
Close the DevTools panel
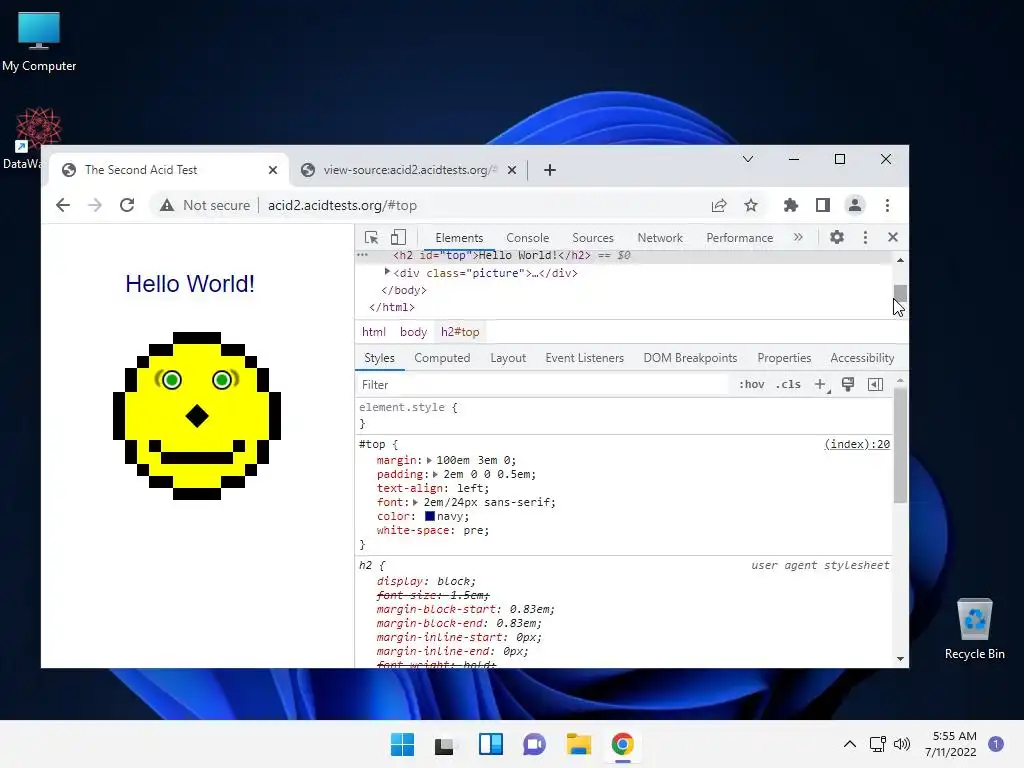(893, 237)
